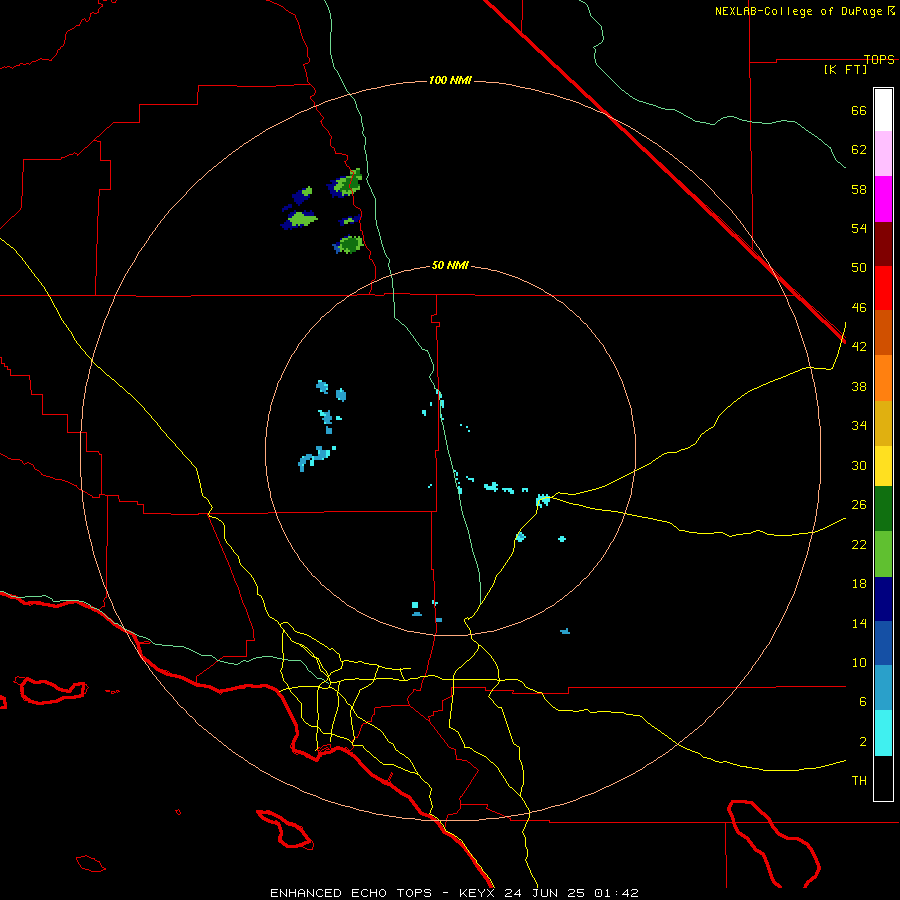Image resolution: width=900 pixels, height=900 pixels.
Task: Click the '2' legend value
Action: [863, 742]
